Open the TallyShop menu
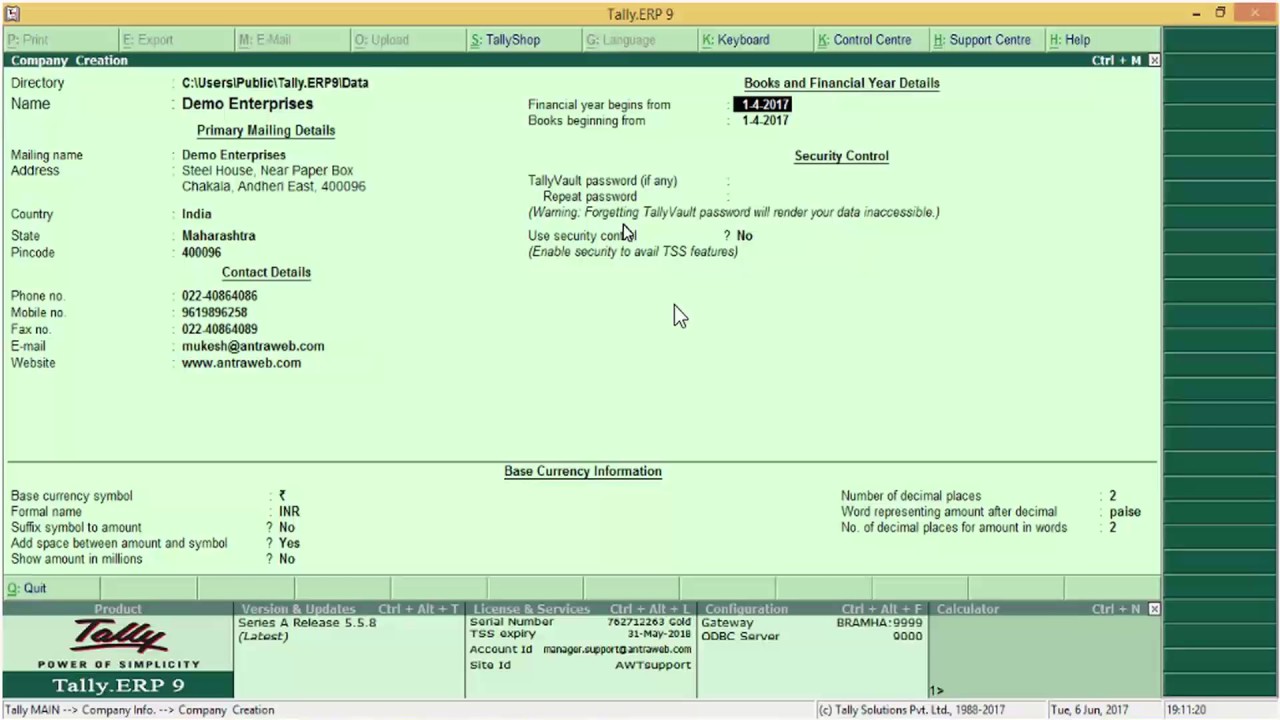The width and height of the screenshot is (1280, 720). pyautogui.click(x=506, y=40)
